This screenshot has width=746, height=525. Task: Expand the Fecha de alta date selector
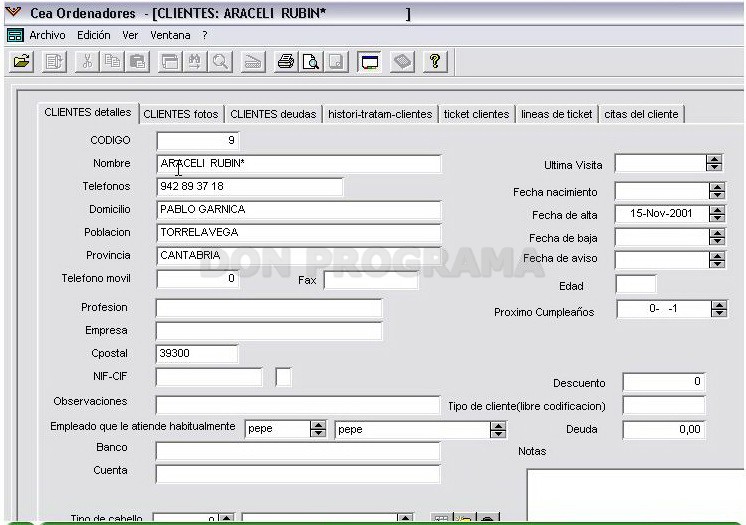[717, 214]
